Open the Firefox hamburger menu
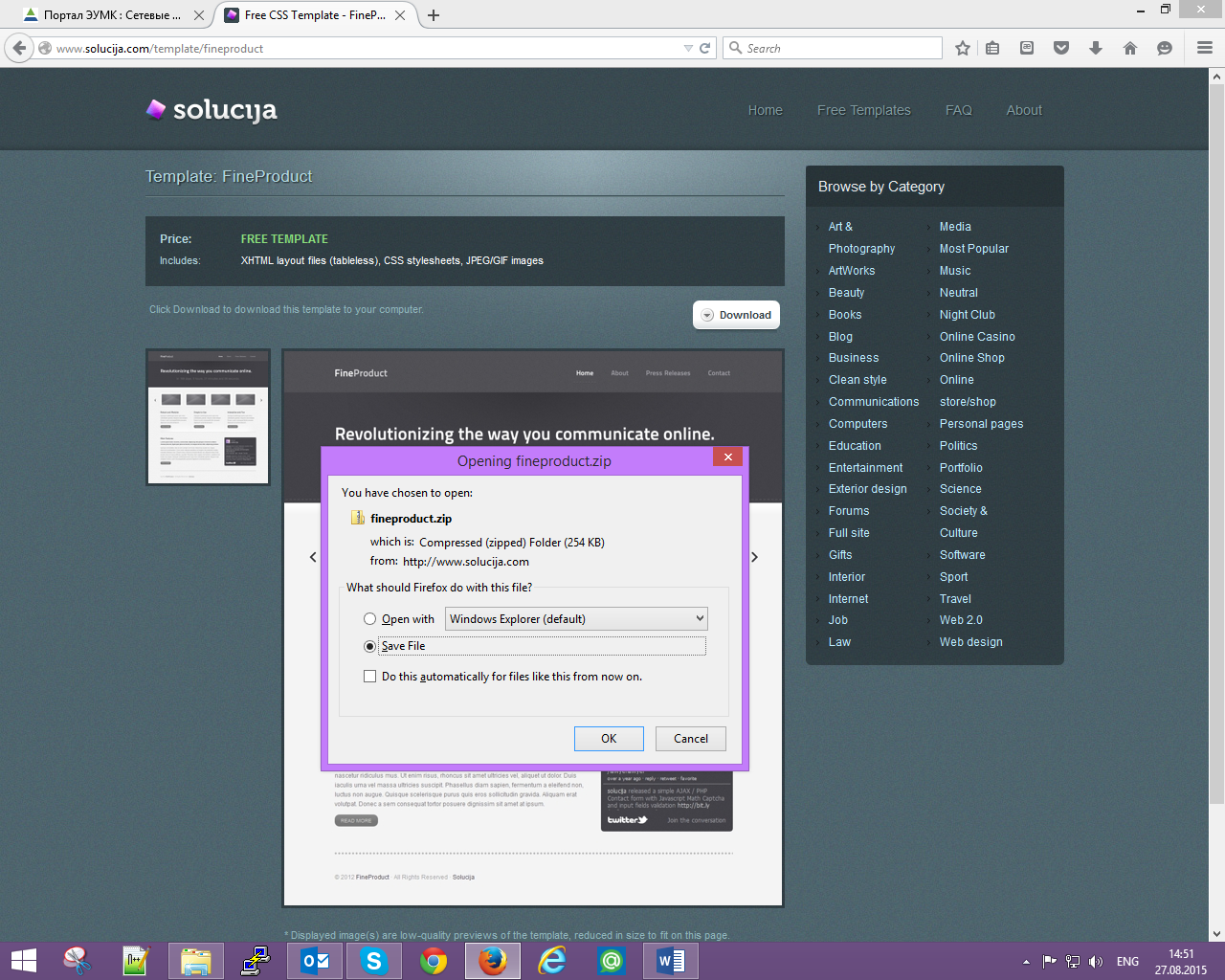 click(1205, 48)
